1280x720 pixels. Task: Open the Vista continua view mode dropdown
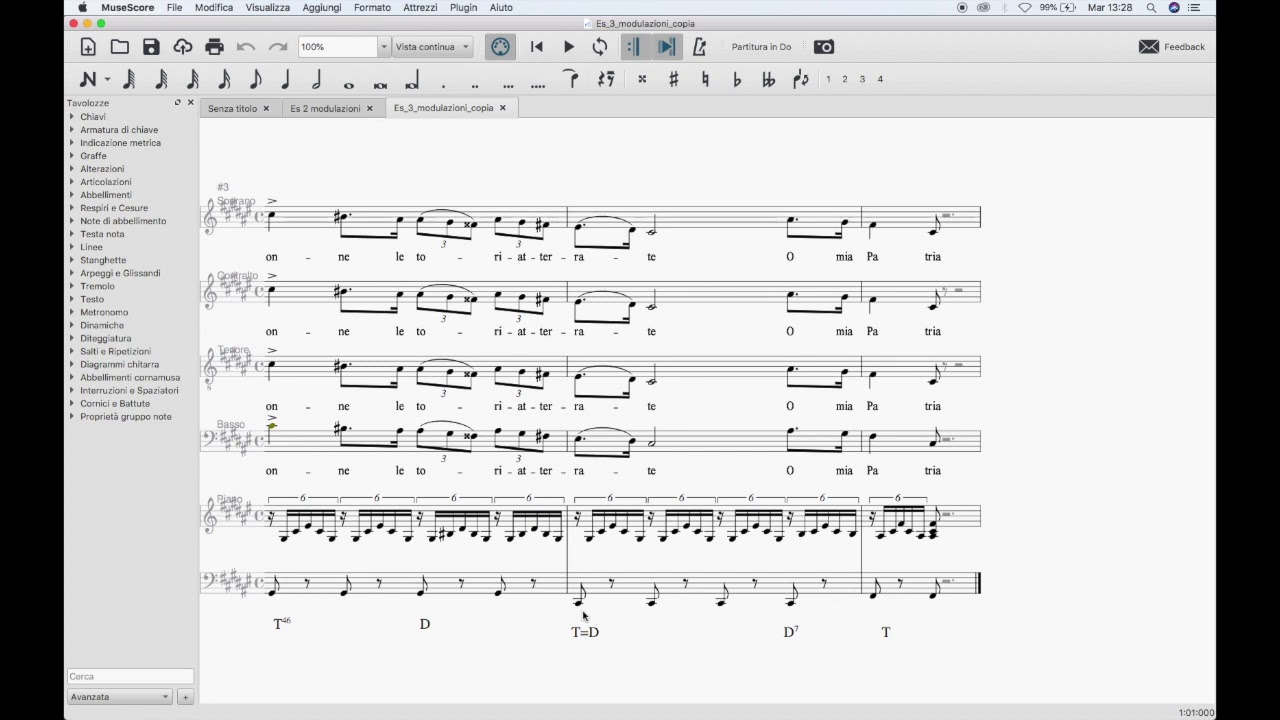[432, 47]
